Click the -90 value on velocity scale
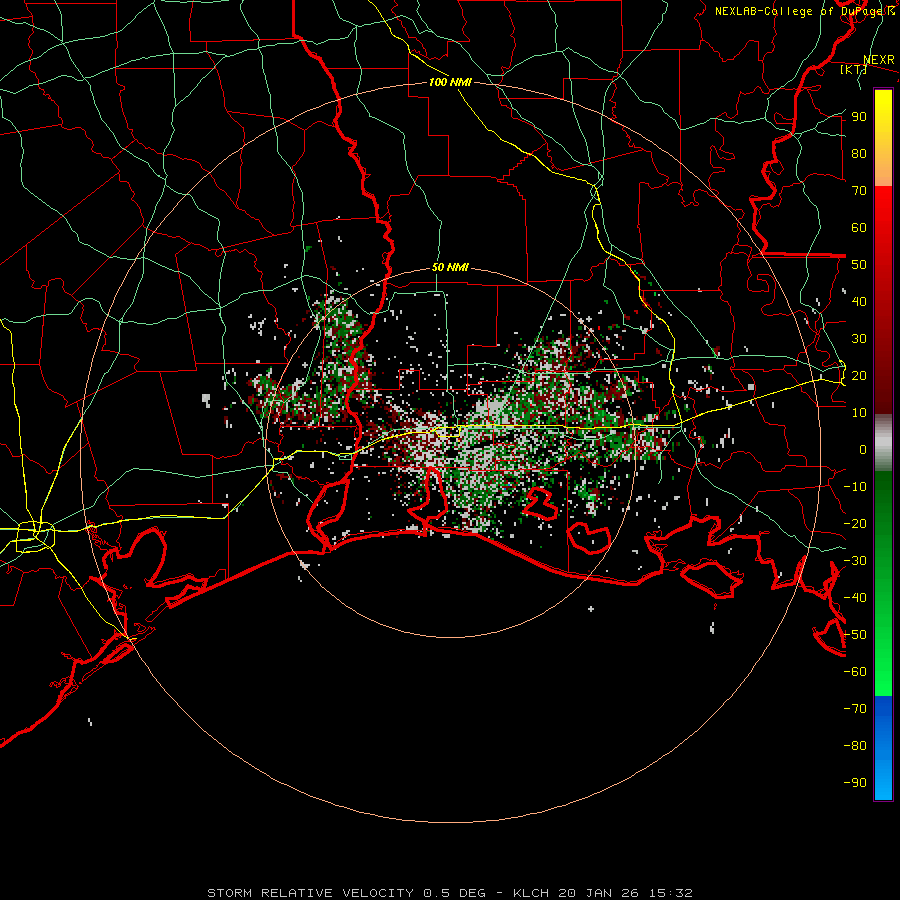The image size is (900, 900). point(855,783)
